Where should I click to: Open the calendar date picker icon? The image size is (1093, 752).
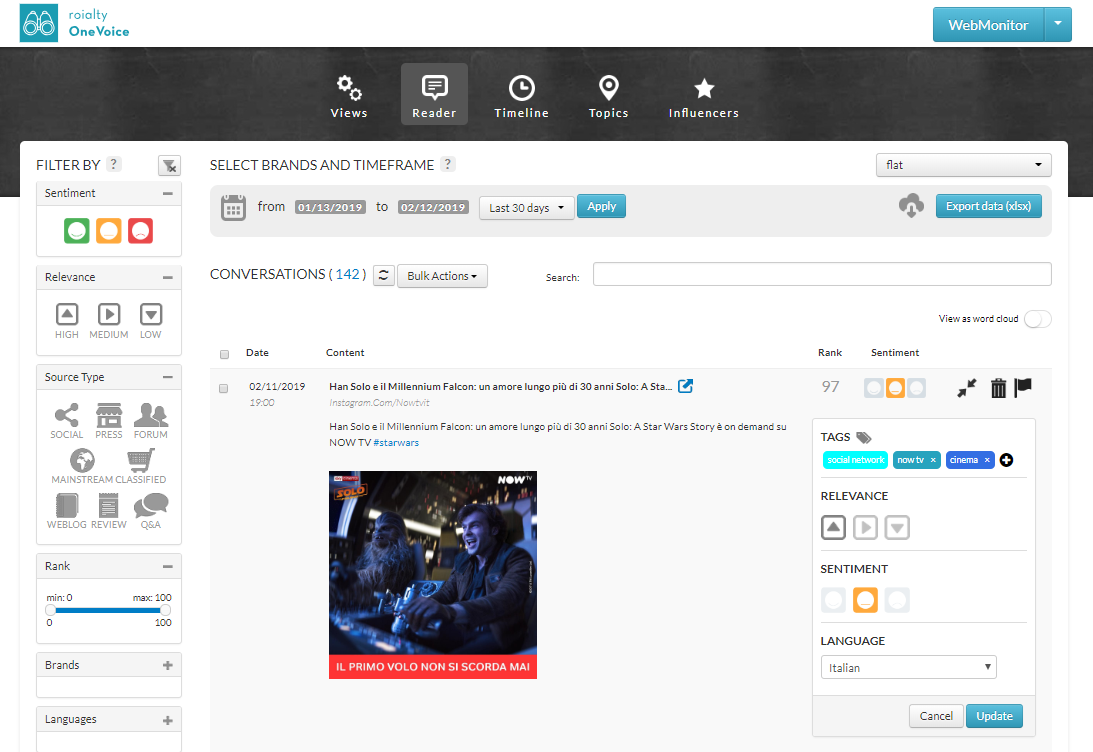[x=234, y=208]
